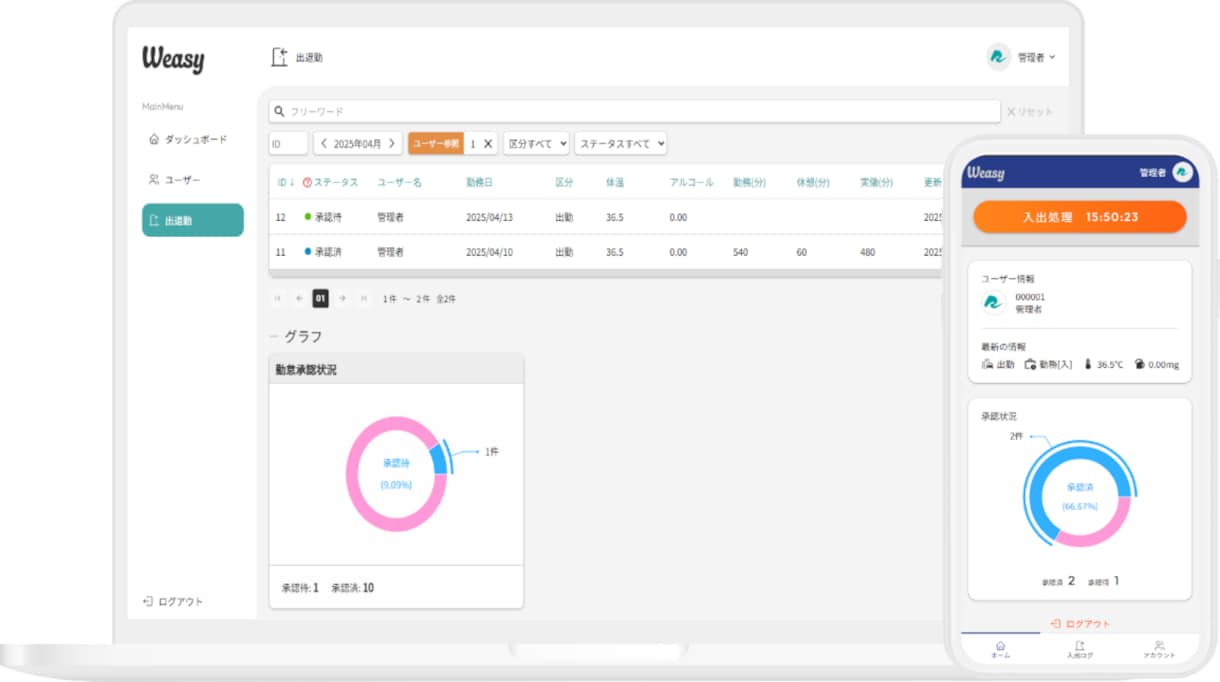Screen dimensions: 1220x682
Task: Tap the orange 入出処理 button on phone
Action: pos(1080,216)
